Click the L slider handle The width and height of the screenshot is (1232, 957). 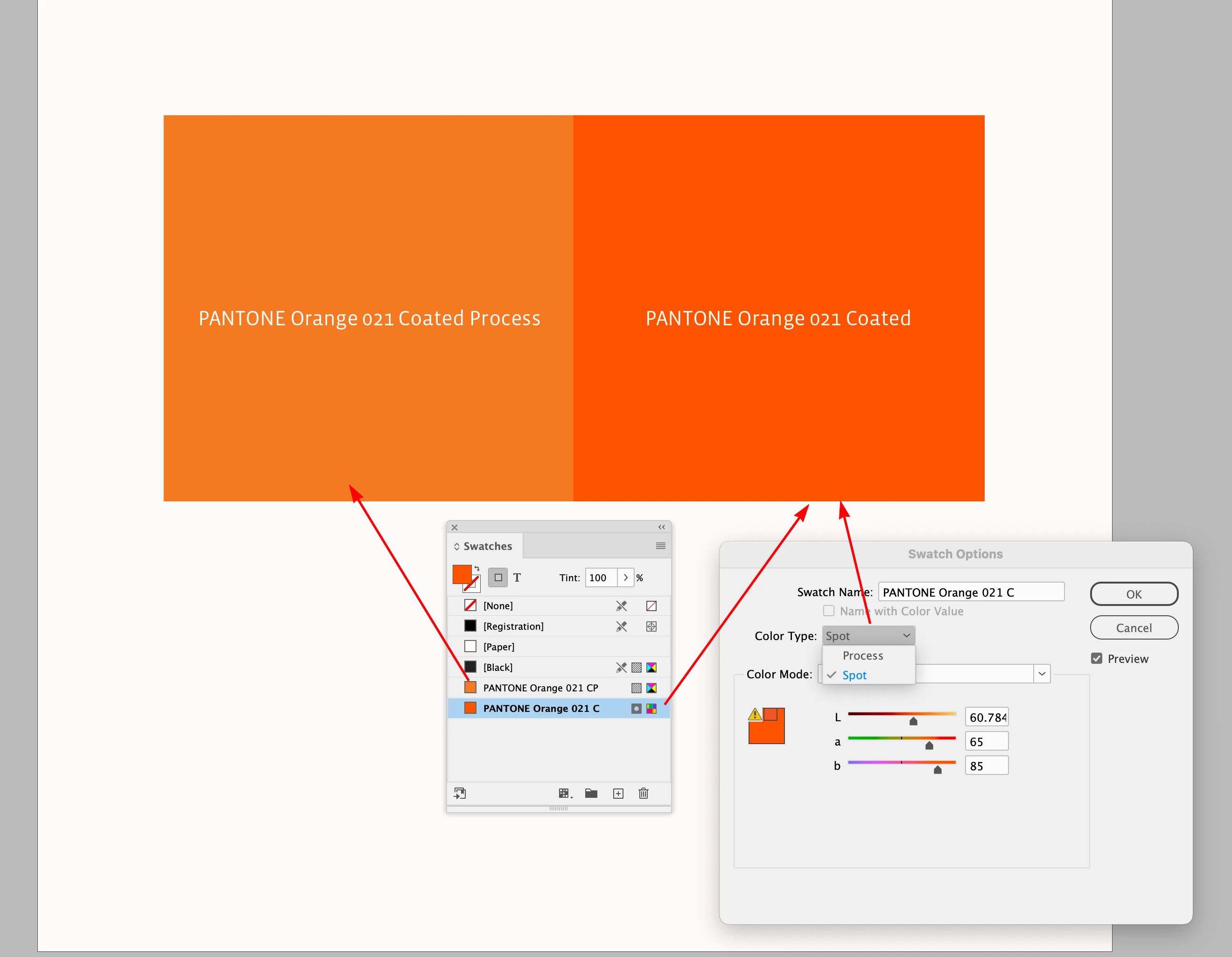pos(913,721)
